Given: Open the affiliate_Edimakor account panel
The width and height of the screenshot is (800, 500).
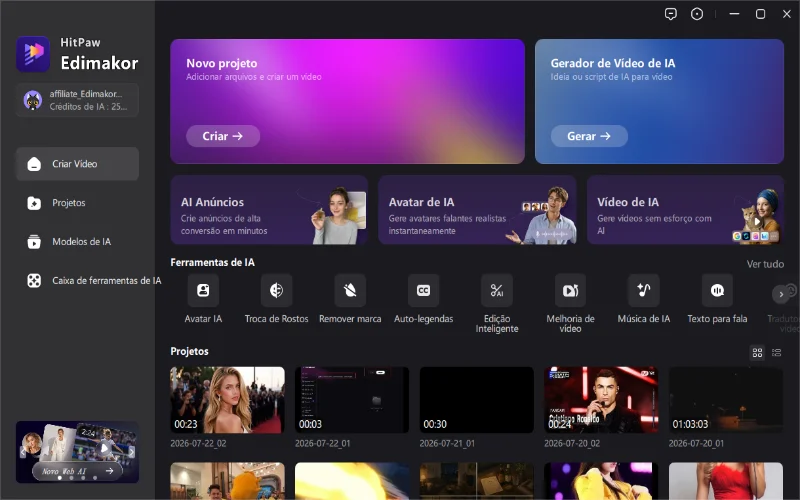Looking at the screenshot, I should coord(77,100).
